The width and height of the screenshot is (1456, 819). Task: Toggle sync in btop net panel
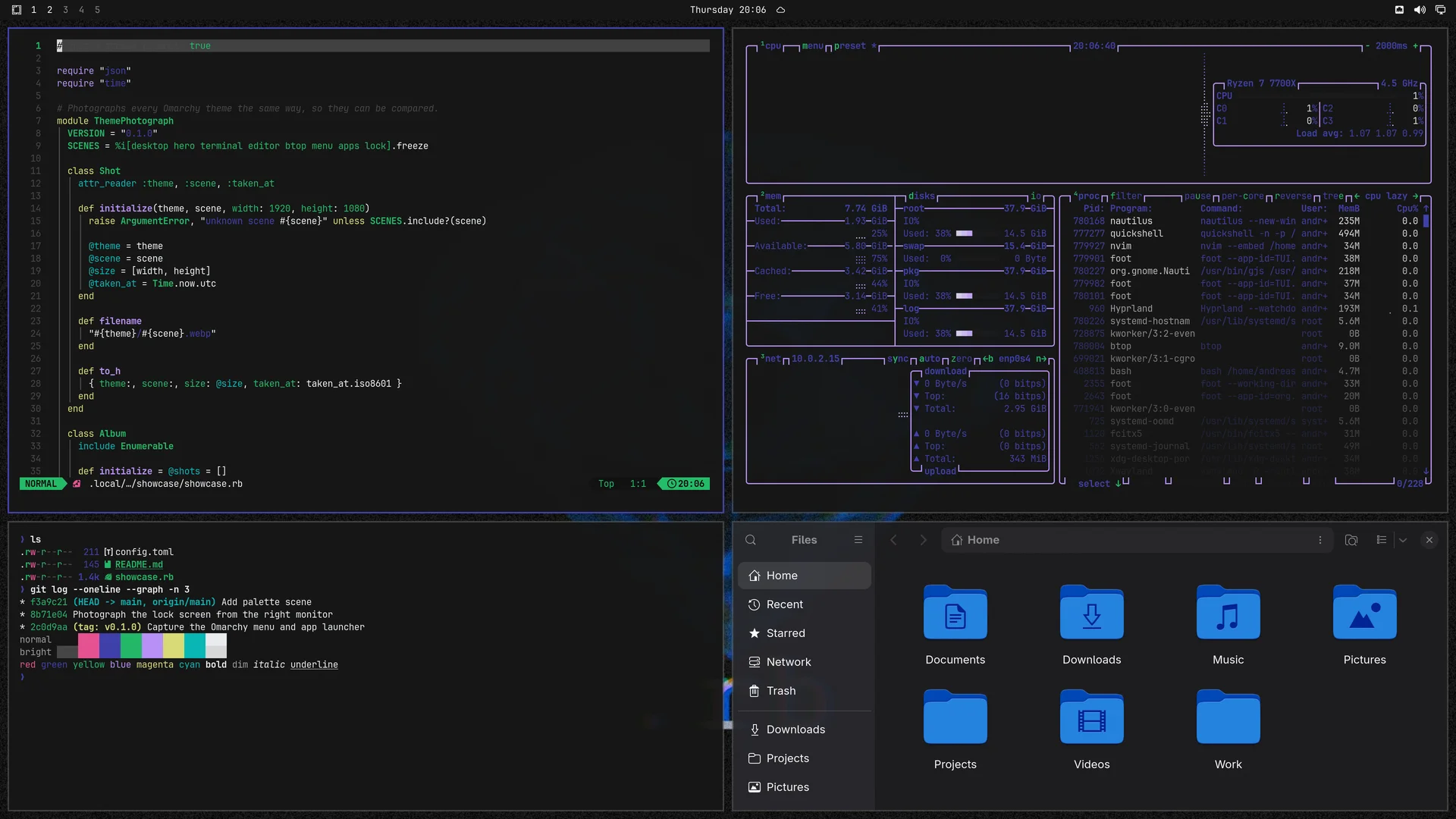point(898,359)
